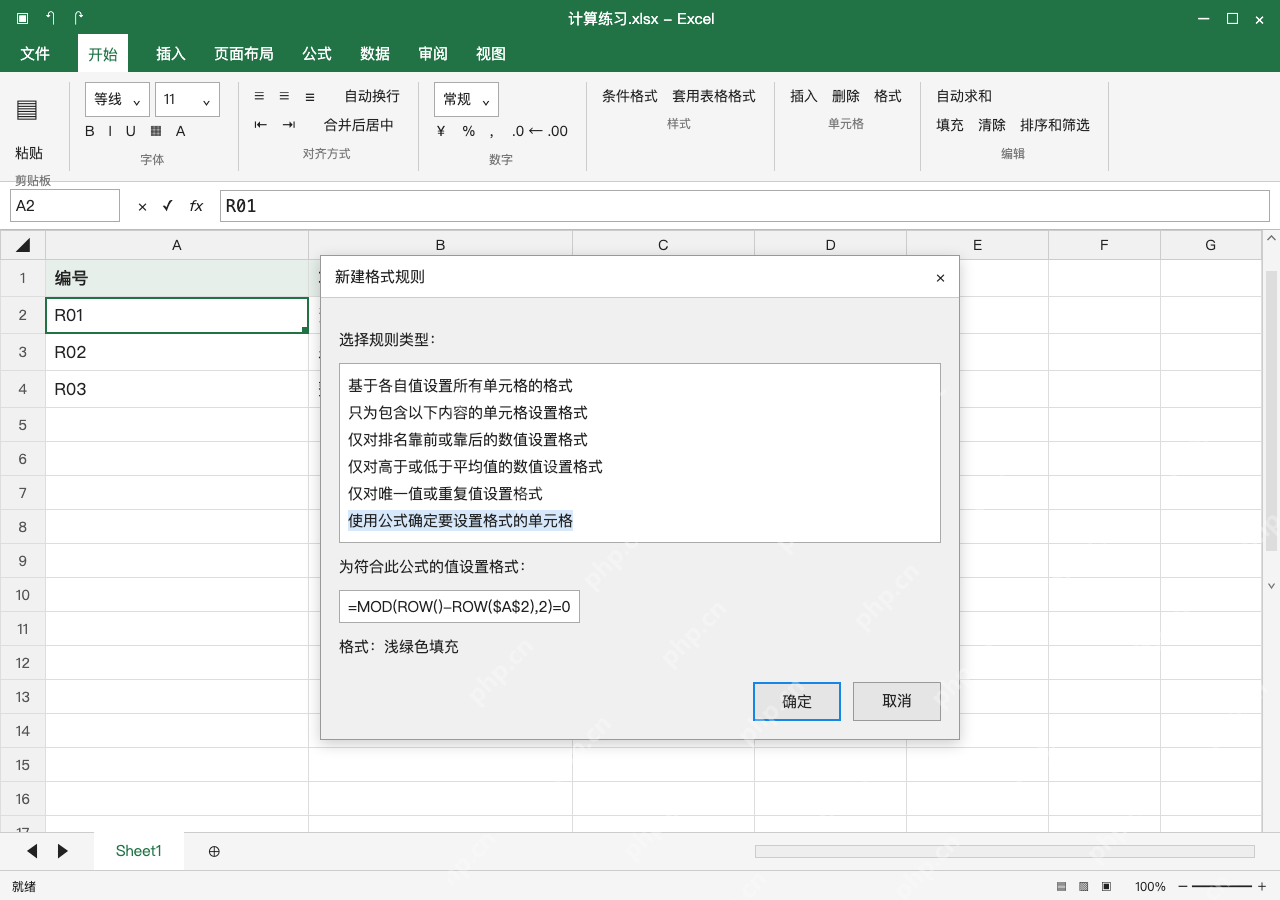This screenshot has width=1280, height=900.
Task: Adjust the zoom slider in status bar
Action: (1222, 886)
